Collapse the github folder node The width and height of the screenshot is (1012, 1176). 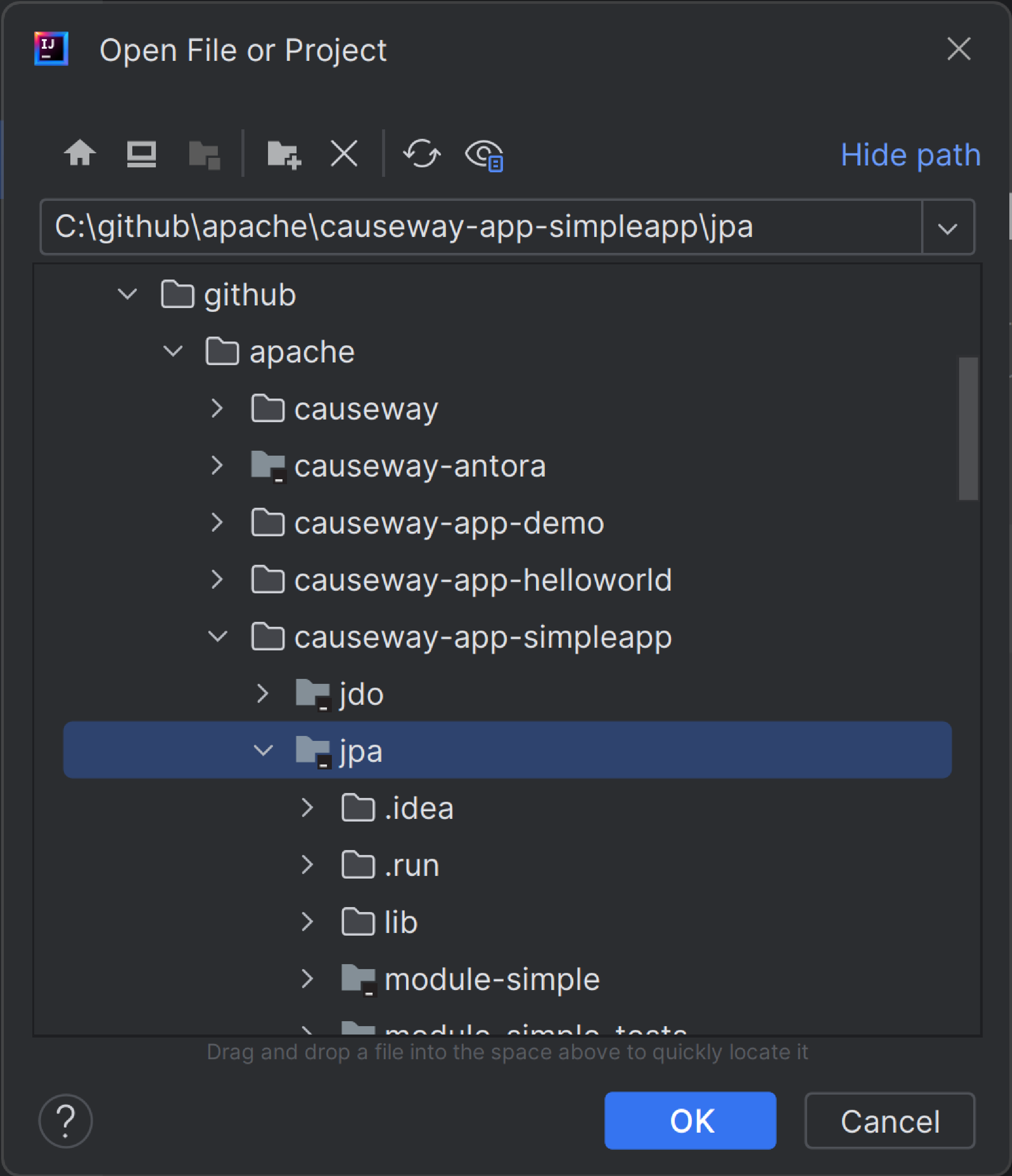coord(128,294)
